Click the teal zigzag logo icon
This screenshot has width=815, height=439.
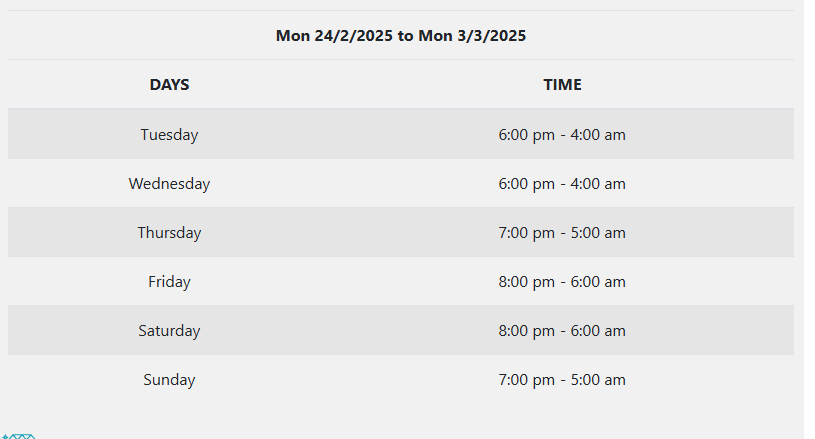19,436
